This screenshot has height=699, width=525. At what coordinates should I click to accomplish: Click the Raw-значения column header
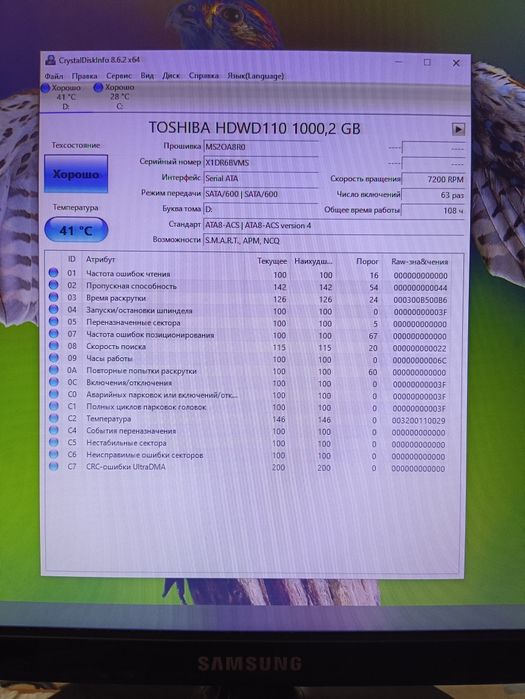[419, 262]
